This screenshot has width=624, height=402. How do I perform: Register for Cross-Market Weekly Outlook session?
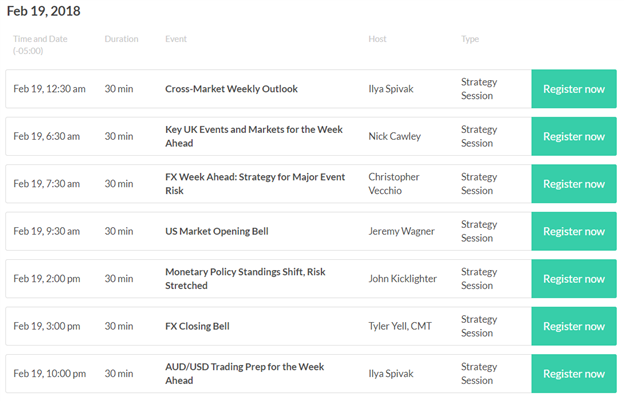(574, 89)
